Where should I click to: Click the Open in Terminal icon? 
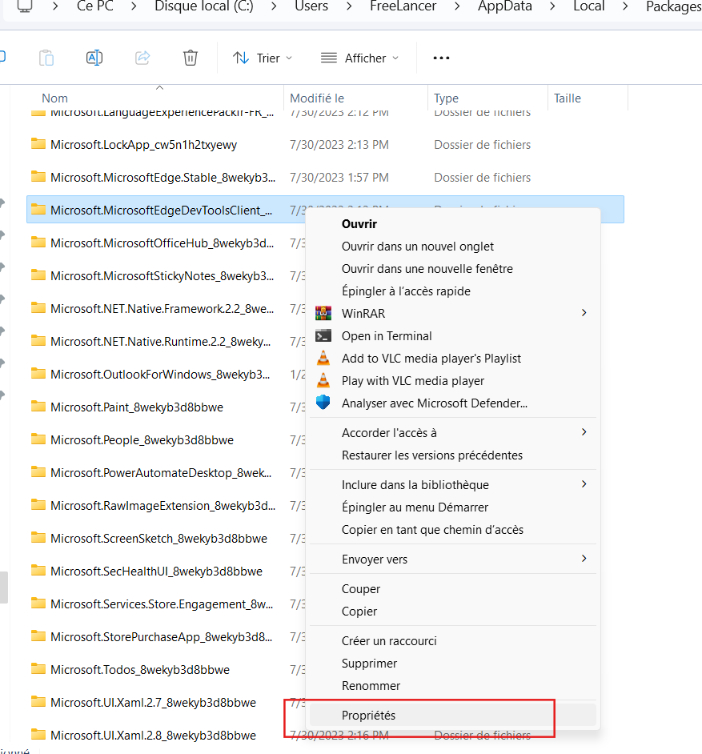click(x=323, y=336)
